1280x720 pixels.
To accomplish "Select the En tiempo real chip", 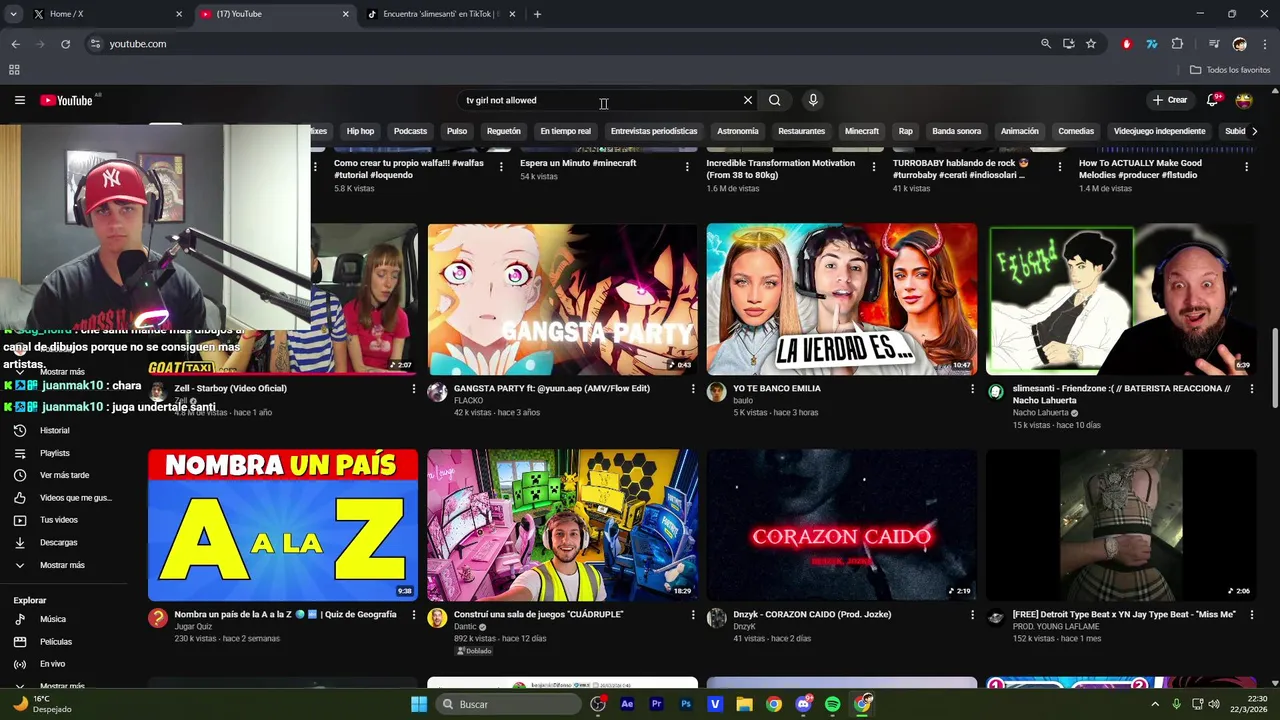I will pos(565,131).
